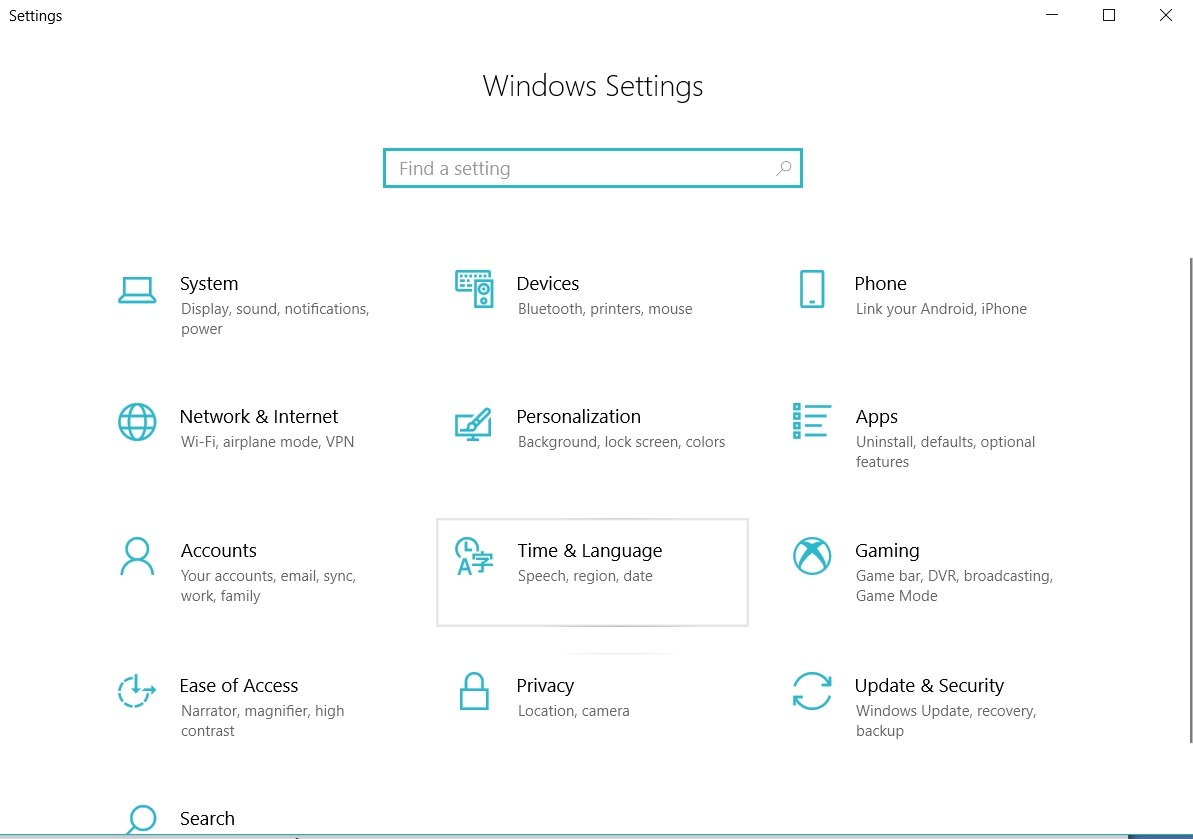Image resolution: width=1193 pixels, height=839 pixels.
Task: Click 'Speech, region, date' description
Action: [585, 577]
